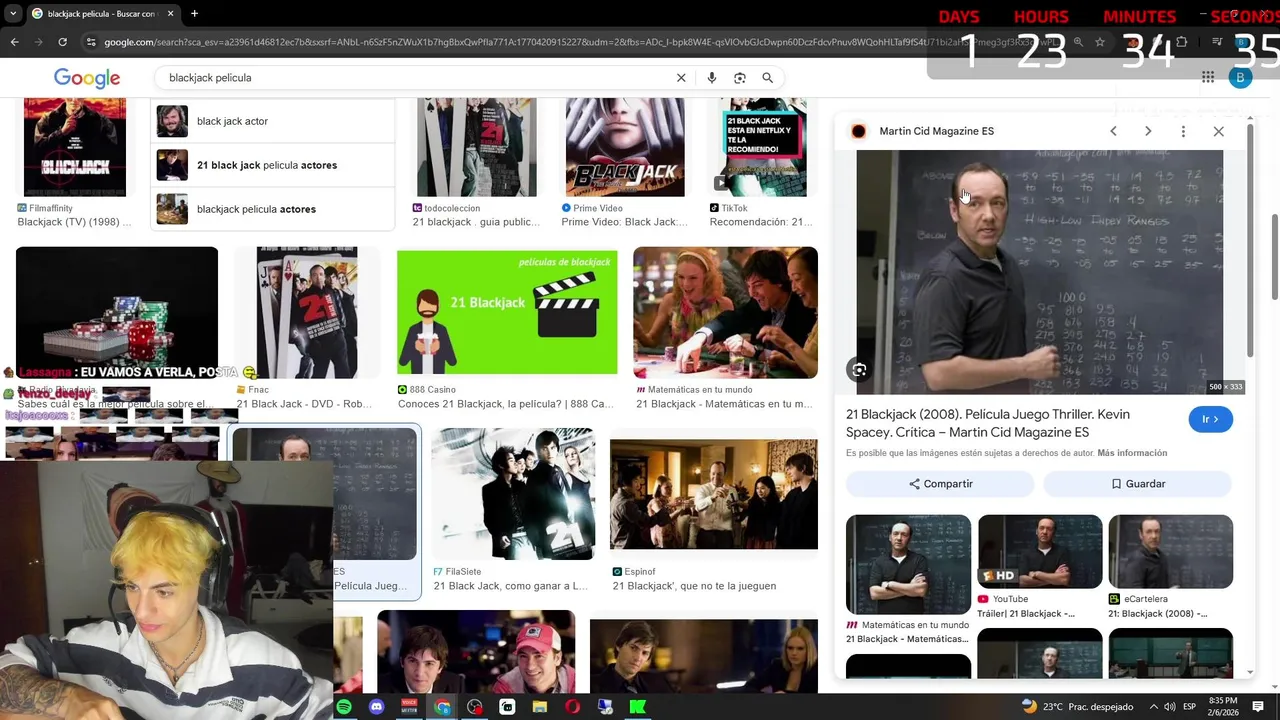The image size is (1280, 720).
Task: Click the page's main vertical scrollbar
Action: (1274, 255)
